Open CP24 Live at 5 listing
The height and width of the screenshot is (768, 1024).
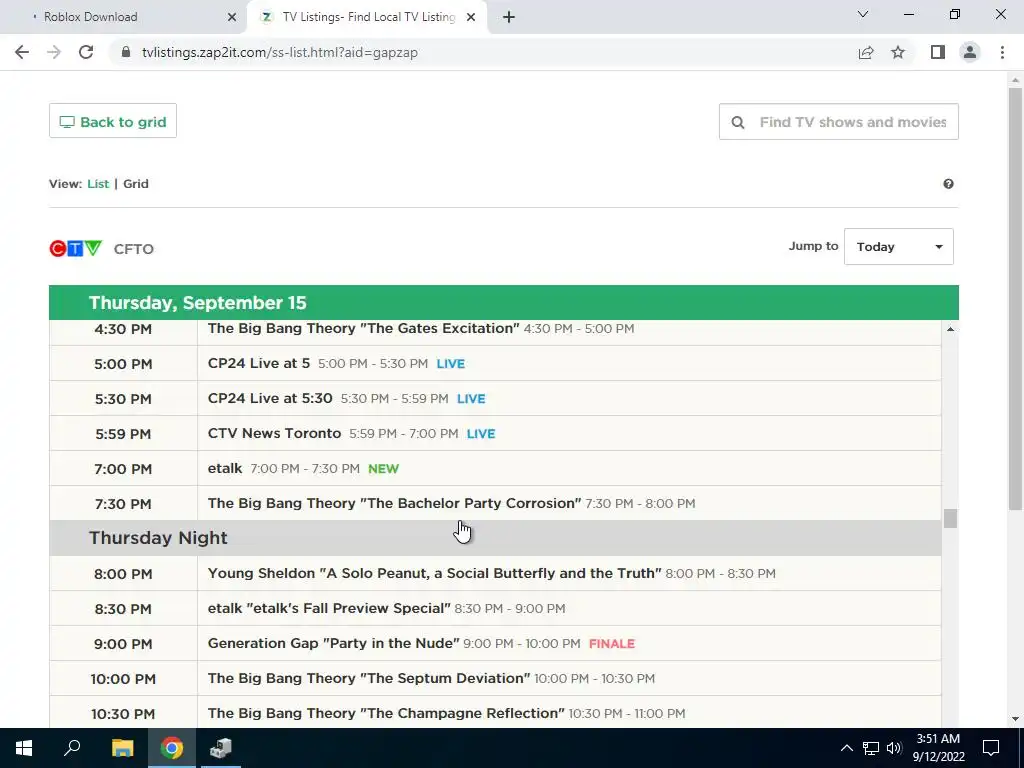click(259, 363)
